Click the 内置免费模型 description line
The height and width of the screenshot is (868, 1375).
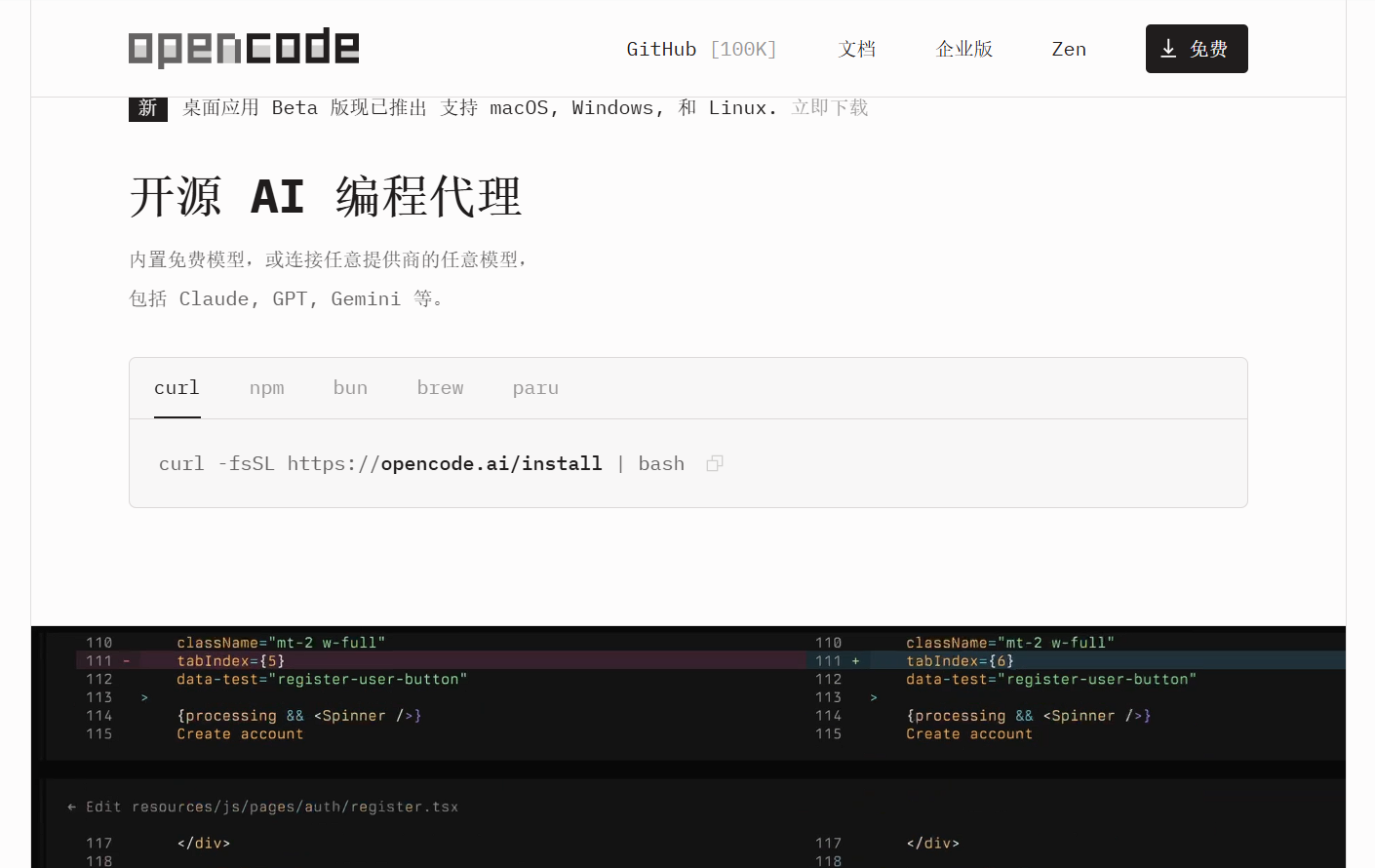[329, 259]
